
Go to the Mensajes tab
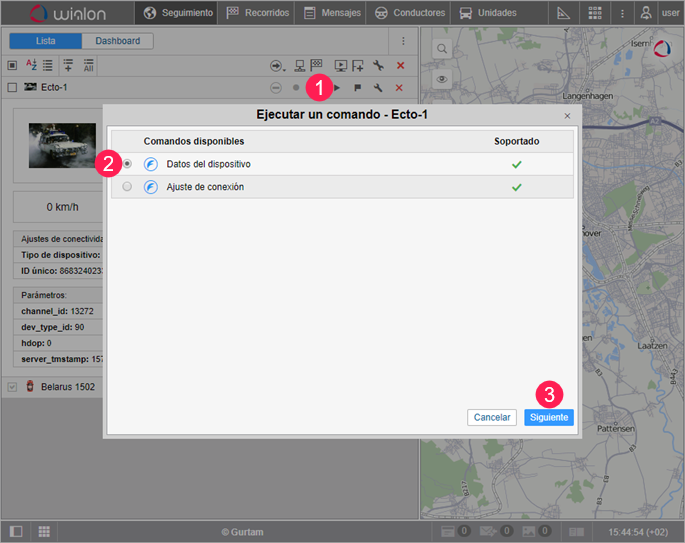coord(332,13)
